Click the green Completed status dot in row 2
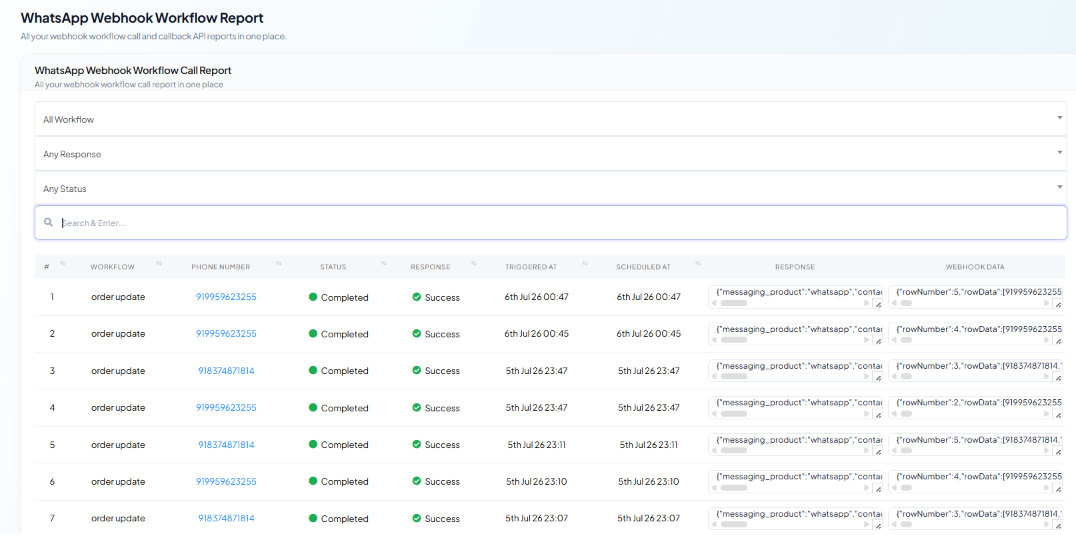The height and width of the screenshot is (535, 1076). coord(313,333)
